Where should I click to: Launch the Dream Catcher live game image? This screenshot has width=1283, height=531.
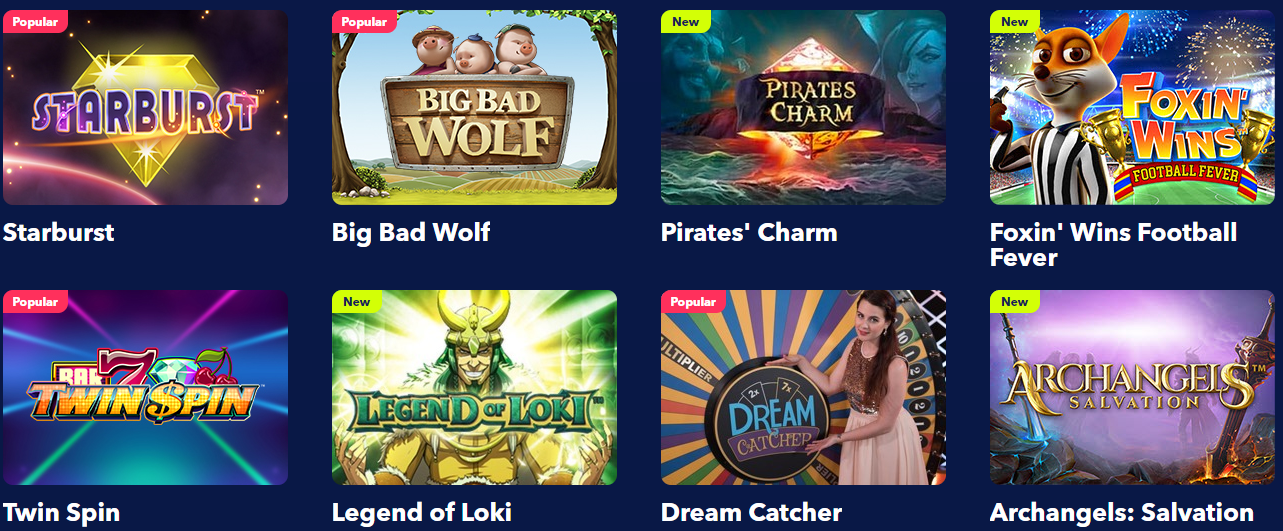[803, 387]
